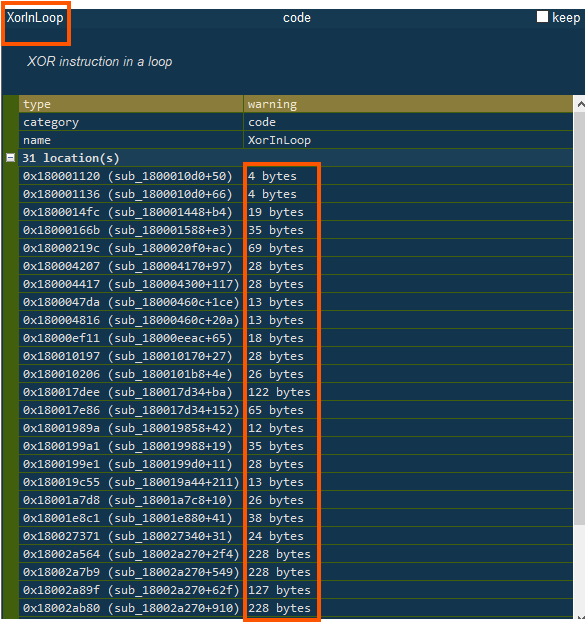Image resolution: width=585 pixels, height=623 pixels.
Task: Open location 0x180004417 (sub_180004300+117)
Action: click(x=131, y=284)
